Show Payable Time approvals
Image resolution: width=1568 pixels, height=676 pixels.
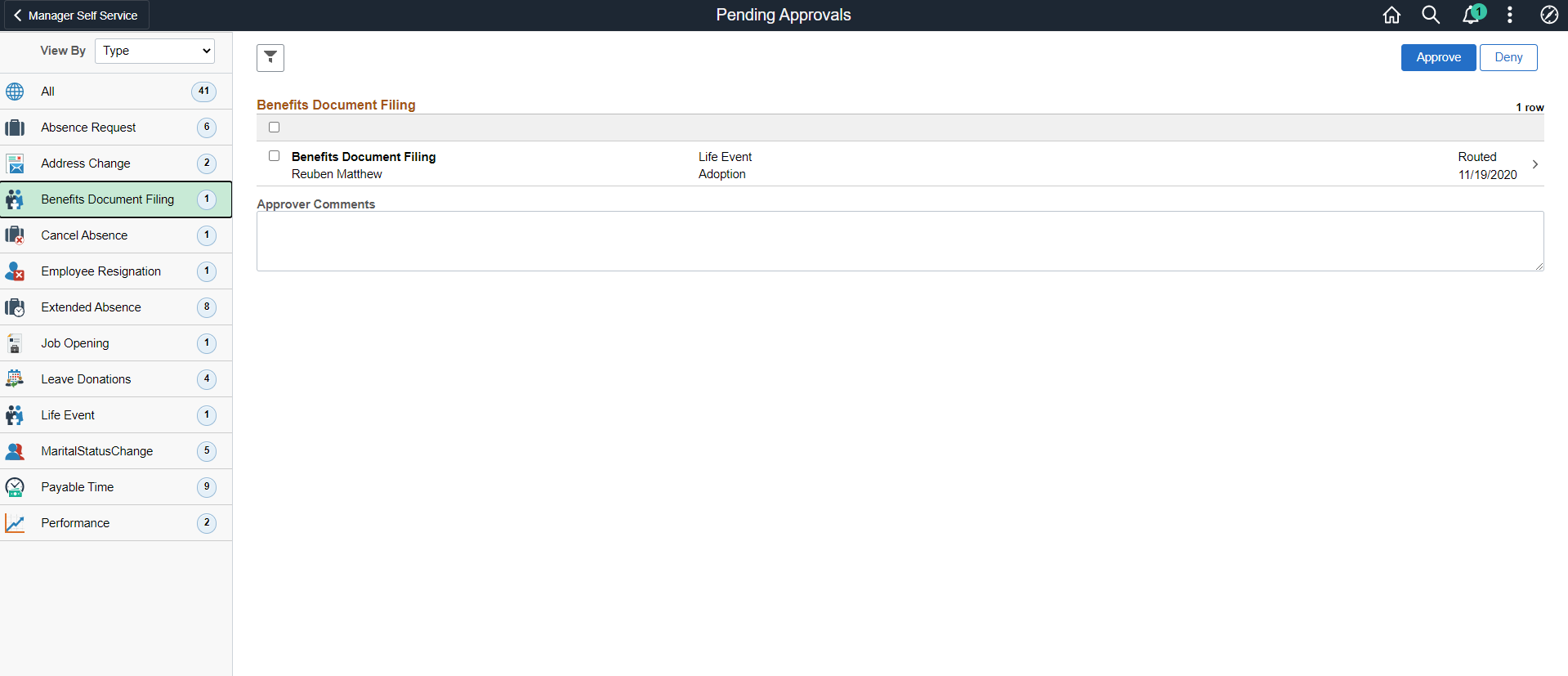116,487
